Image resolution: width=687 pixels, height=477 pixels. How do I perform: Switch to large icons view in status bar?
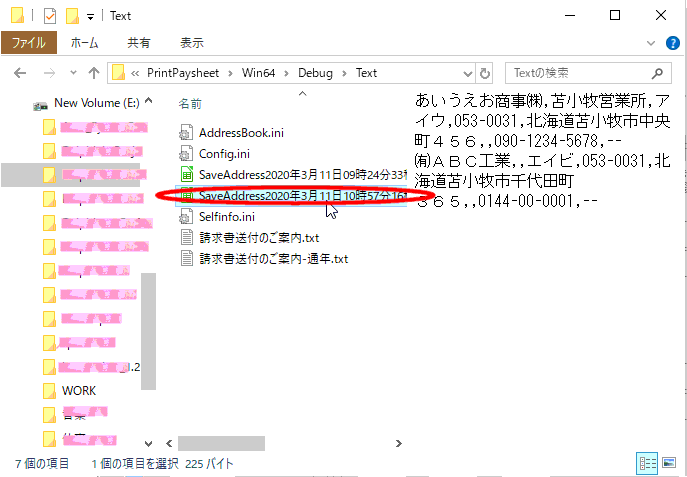669,464
